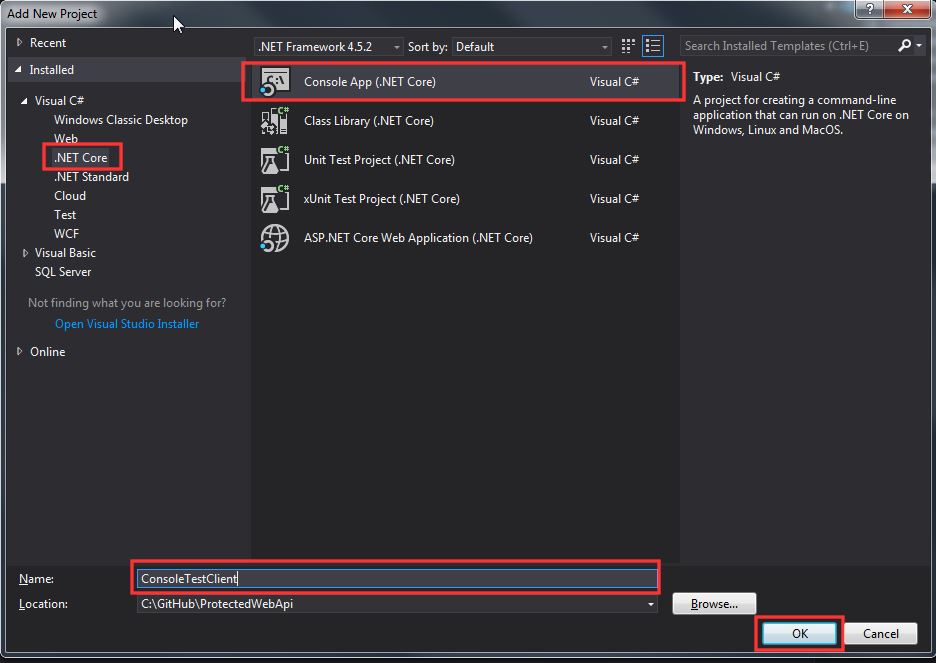The width and height of the screenshot is (936, 663).
Task: Close the Add New Project dialog
Action: coord(907,9)
